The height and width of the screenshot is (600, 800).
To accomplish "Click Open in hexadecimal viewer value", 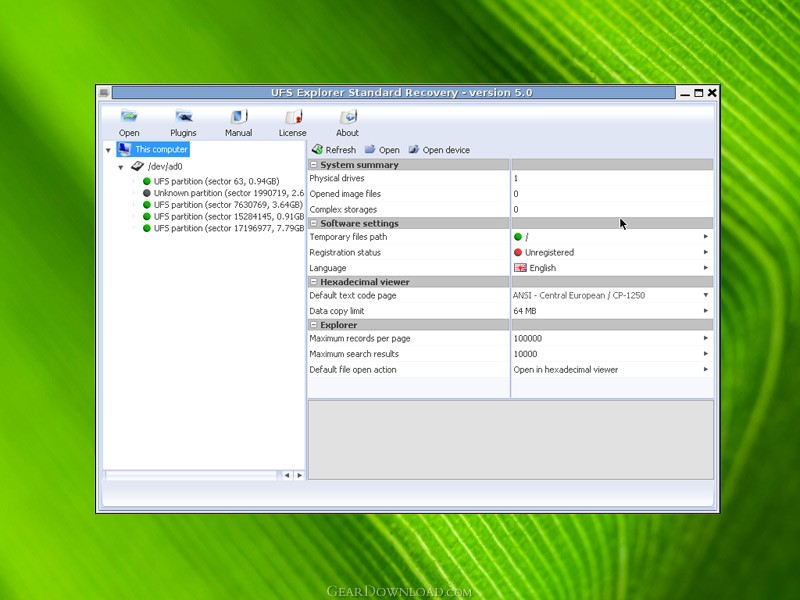I will click(x=566, y=370).
